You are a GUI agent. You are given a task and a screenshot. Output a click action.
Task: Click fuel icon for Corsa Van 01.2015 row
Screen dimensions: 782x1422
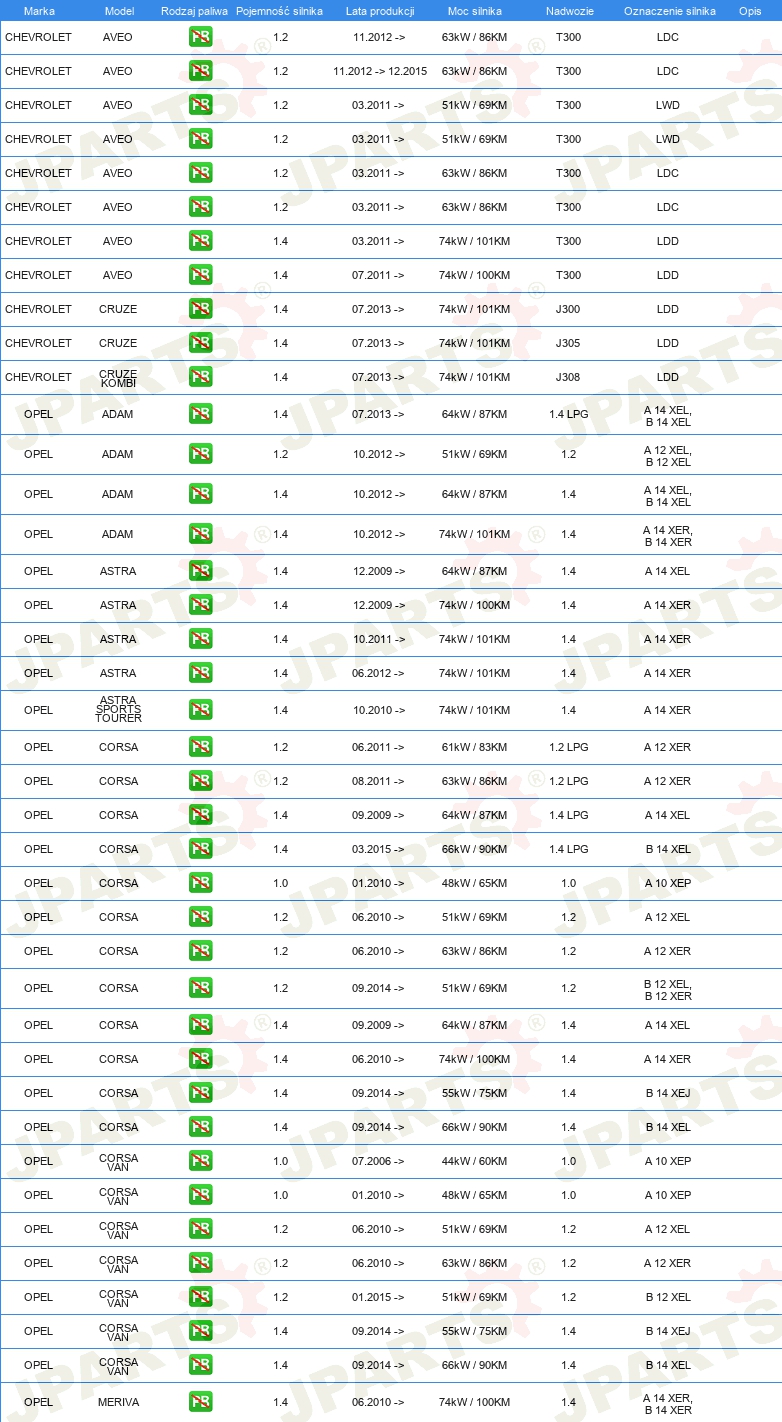point(200,1297)
